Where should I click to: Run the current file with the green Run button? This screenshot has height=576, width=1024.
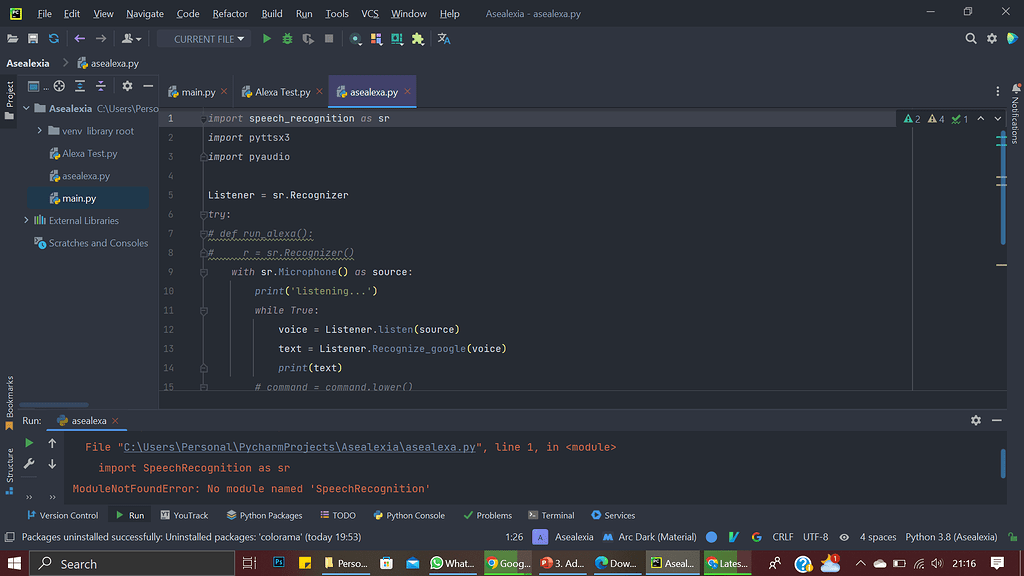(266, 39)
